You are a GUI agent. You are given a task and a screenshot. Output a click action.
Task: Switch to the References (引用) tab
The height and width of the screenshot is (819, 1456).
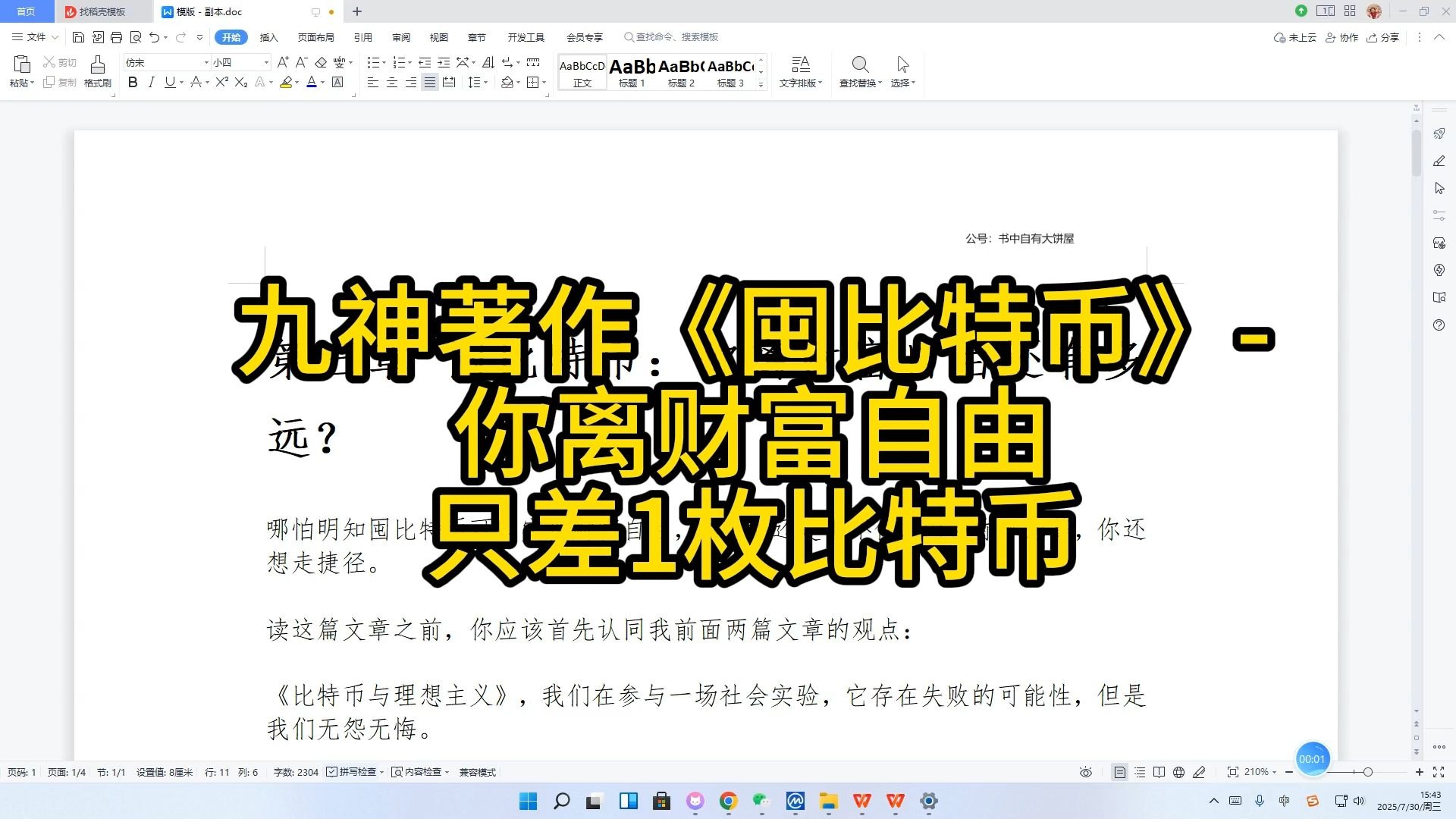pyautogui.click(x=362, y=37)
